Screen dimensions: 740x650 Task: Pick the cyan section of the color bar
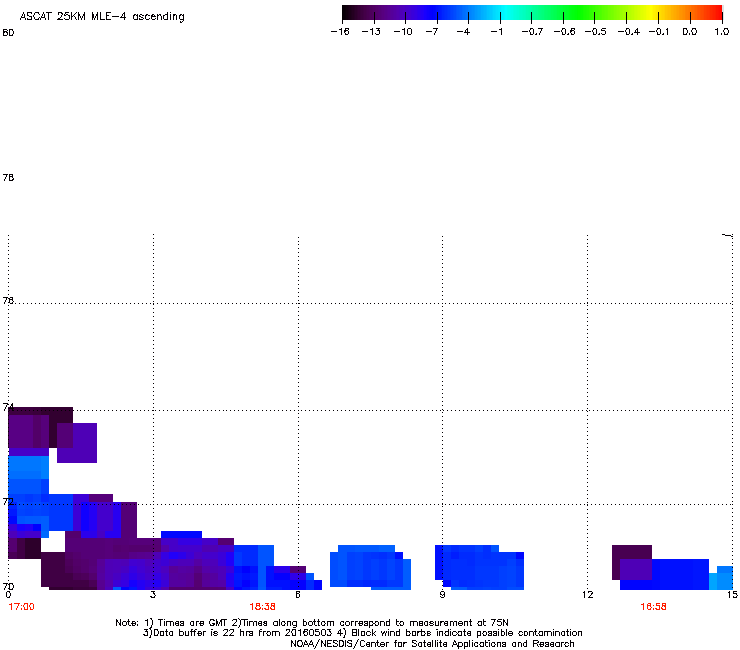(507, 13)
